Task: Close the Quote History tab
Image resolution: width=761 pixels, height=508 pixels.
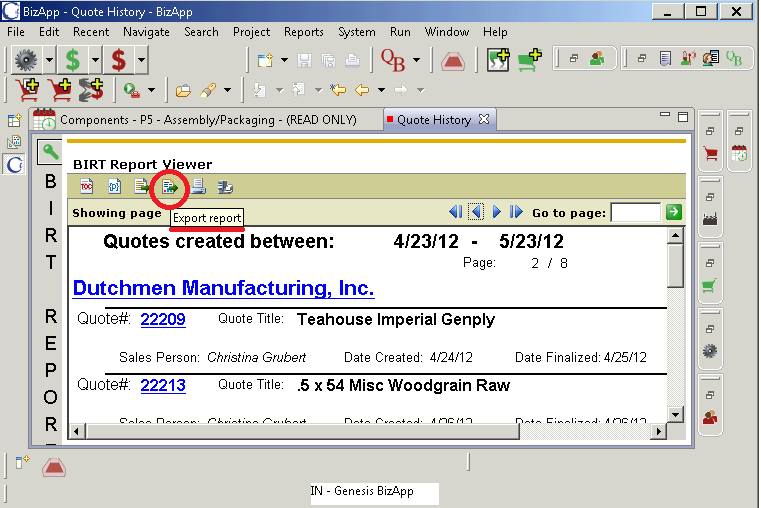Action: pos(484,119)
